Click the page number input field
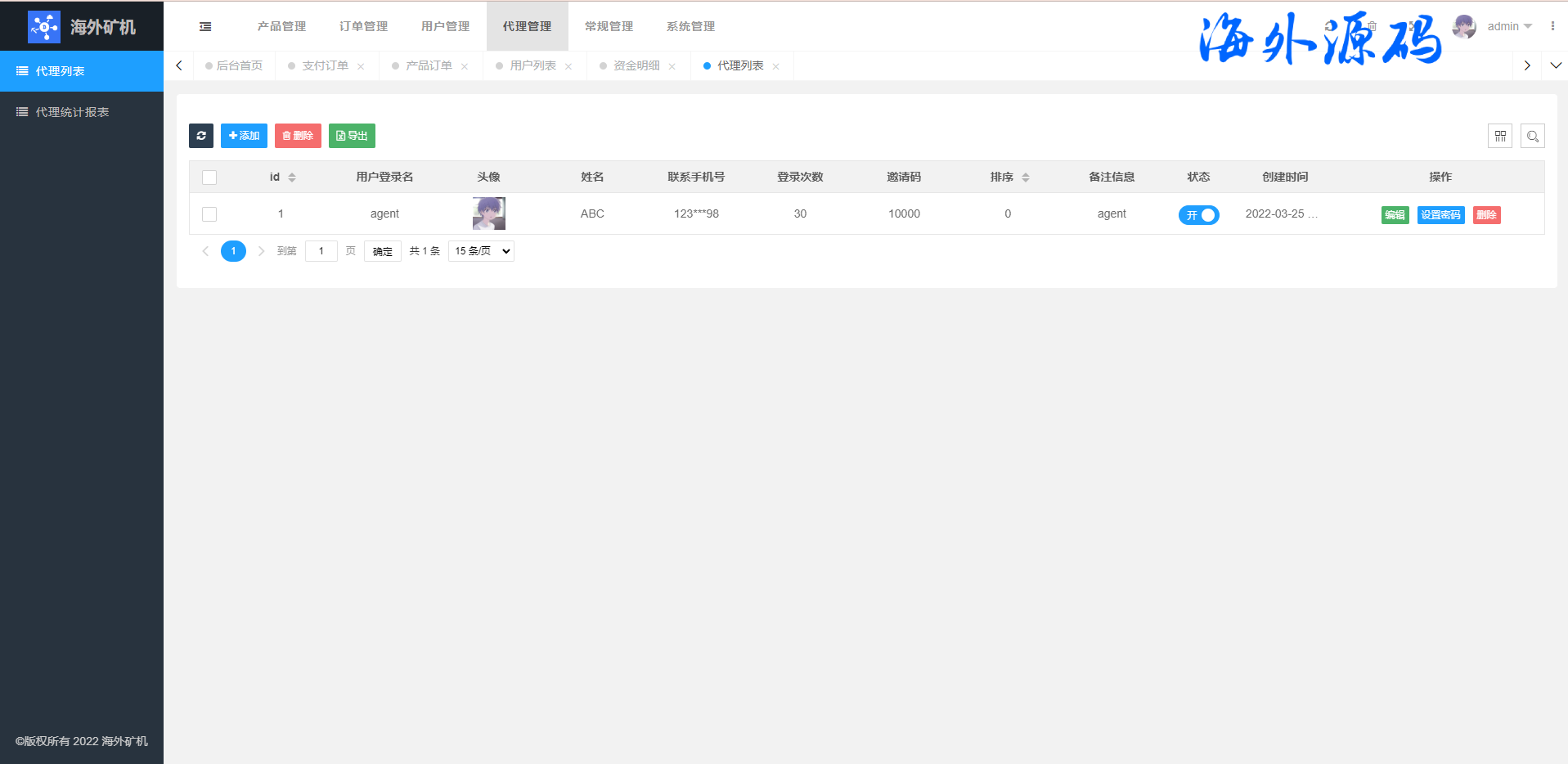This screenshot has width=1568, height=764. pyautogui.click(x=321, y=251)
